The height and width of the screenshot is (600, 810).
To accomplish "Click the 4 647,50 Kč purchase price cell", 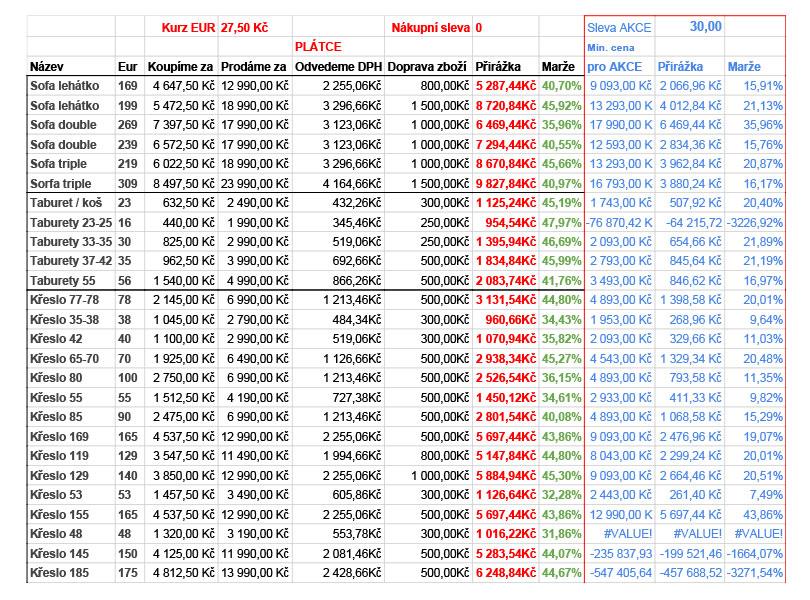I will (x=183, y=86).
